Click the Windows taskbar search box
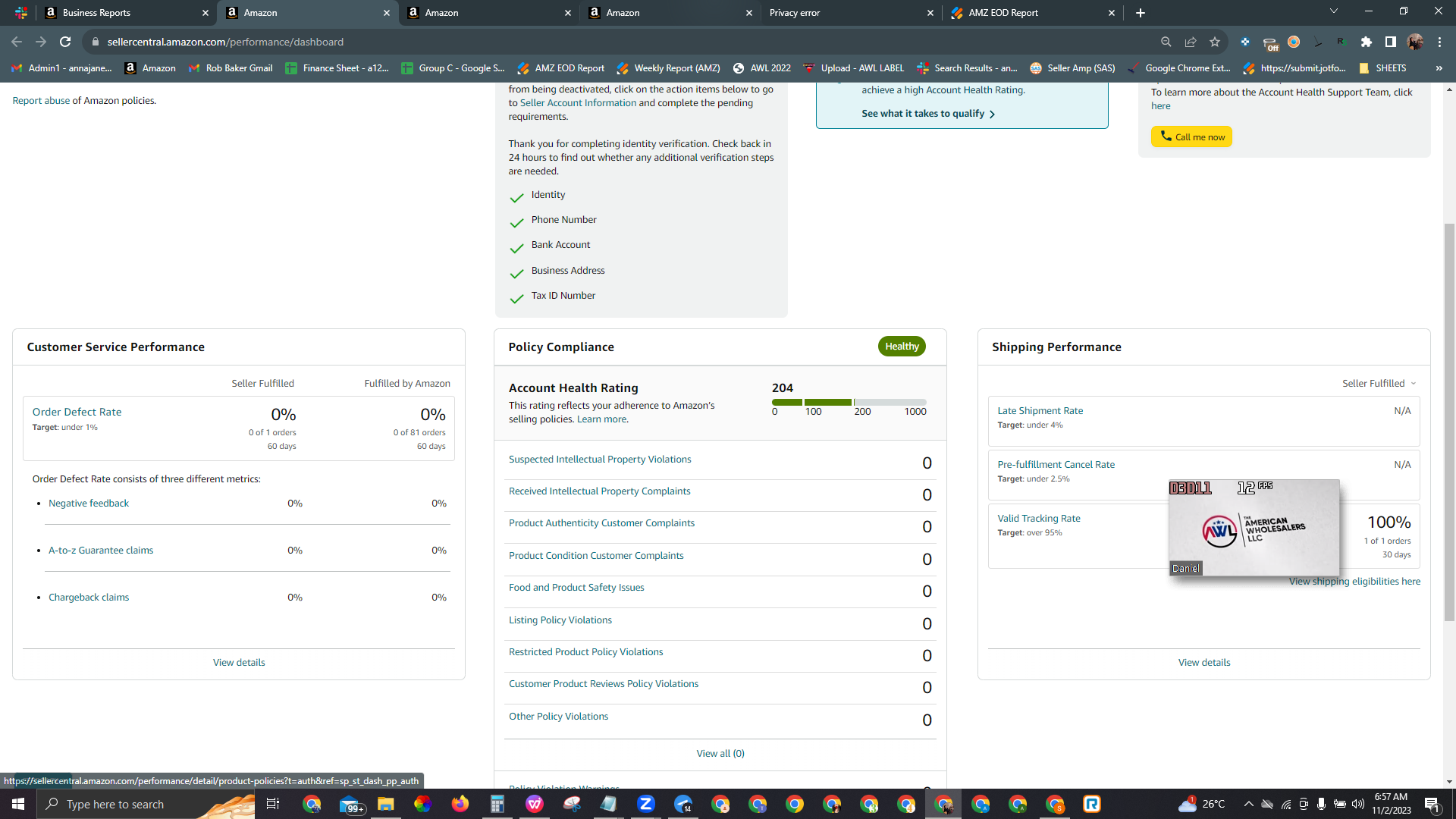 (146, 804)
